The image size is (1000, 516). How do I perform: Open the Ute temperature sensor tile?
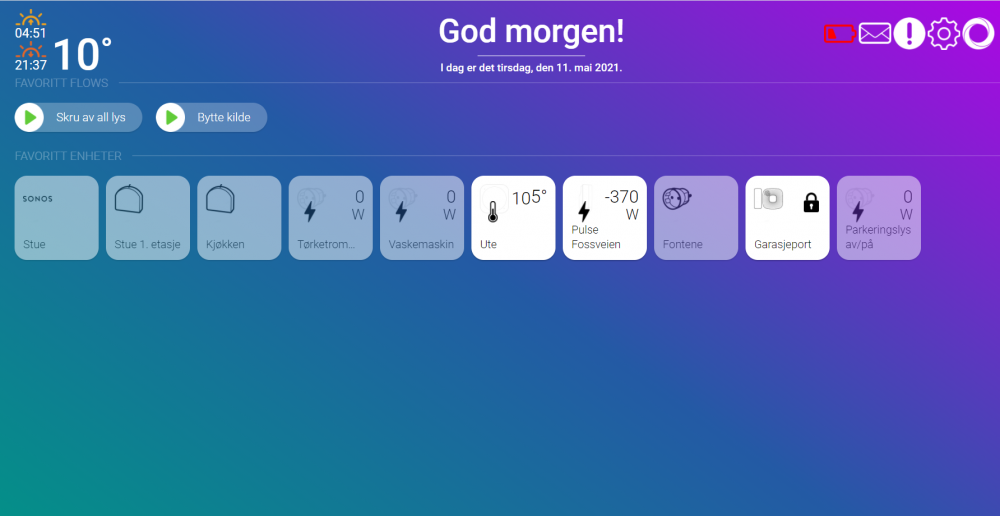[513, 218]
